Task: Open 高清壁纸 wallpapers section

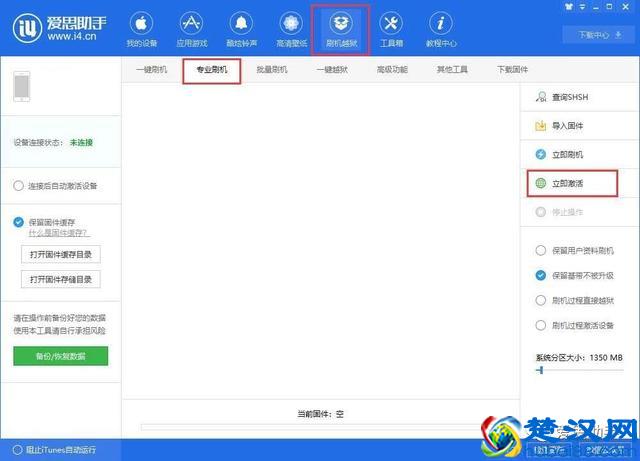Action: 291,30
